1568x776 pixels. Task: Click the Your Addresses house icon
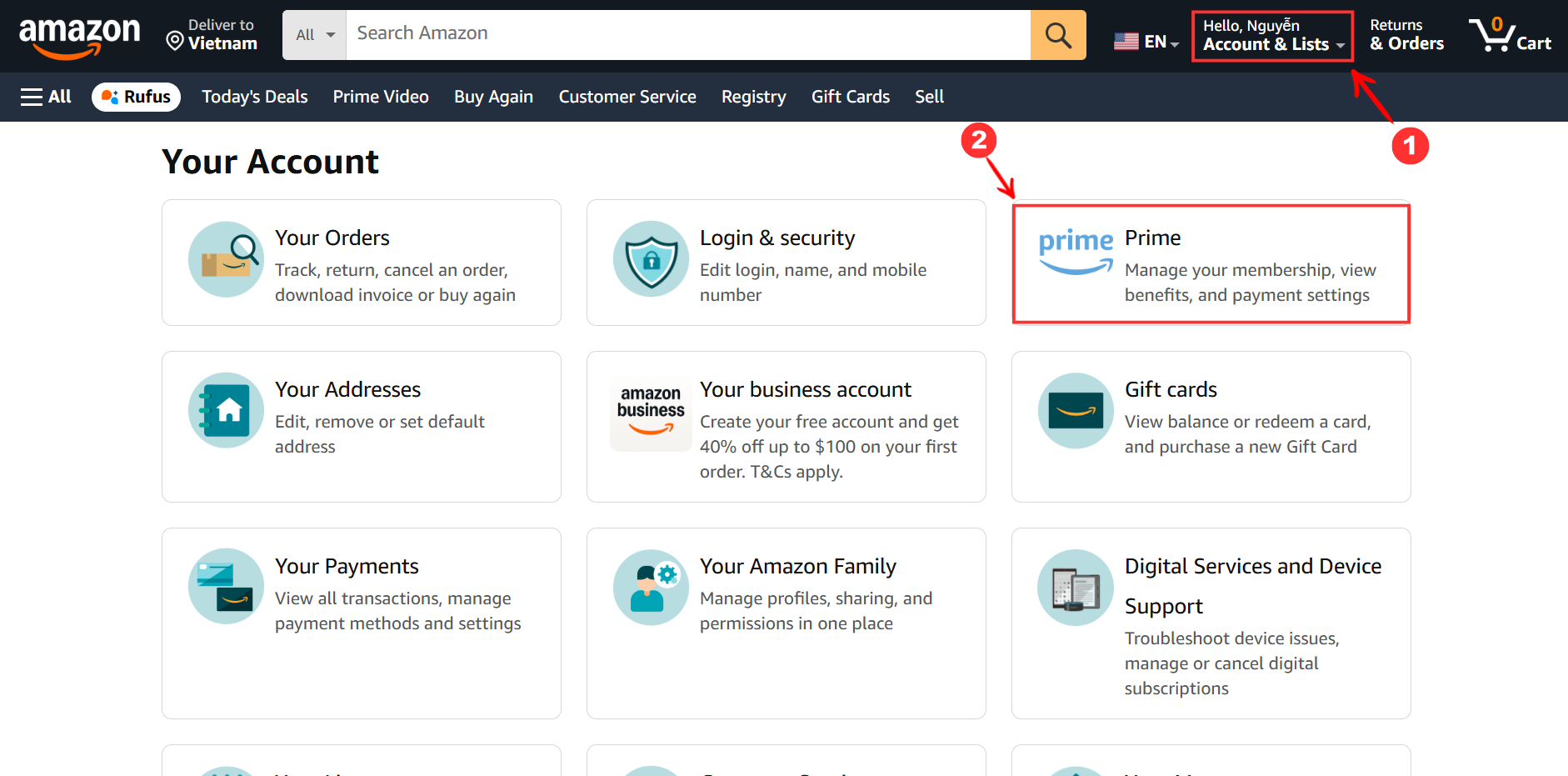click(x=227, y=410)
